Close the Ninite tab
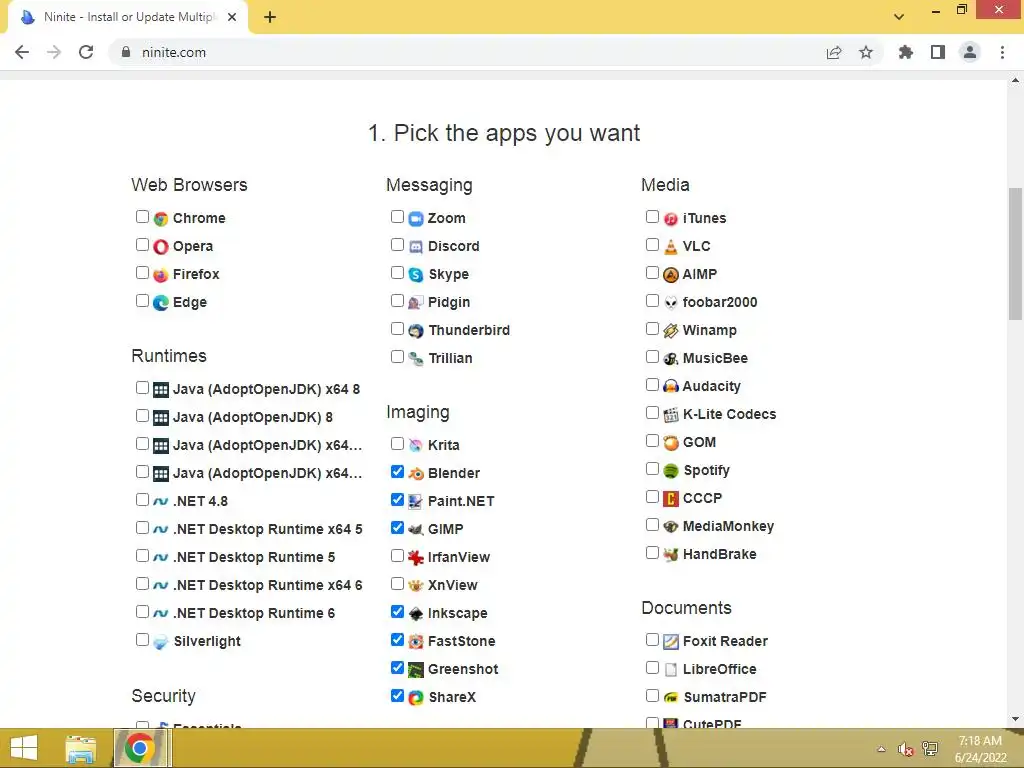 click(232, 18)
